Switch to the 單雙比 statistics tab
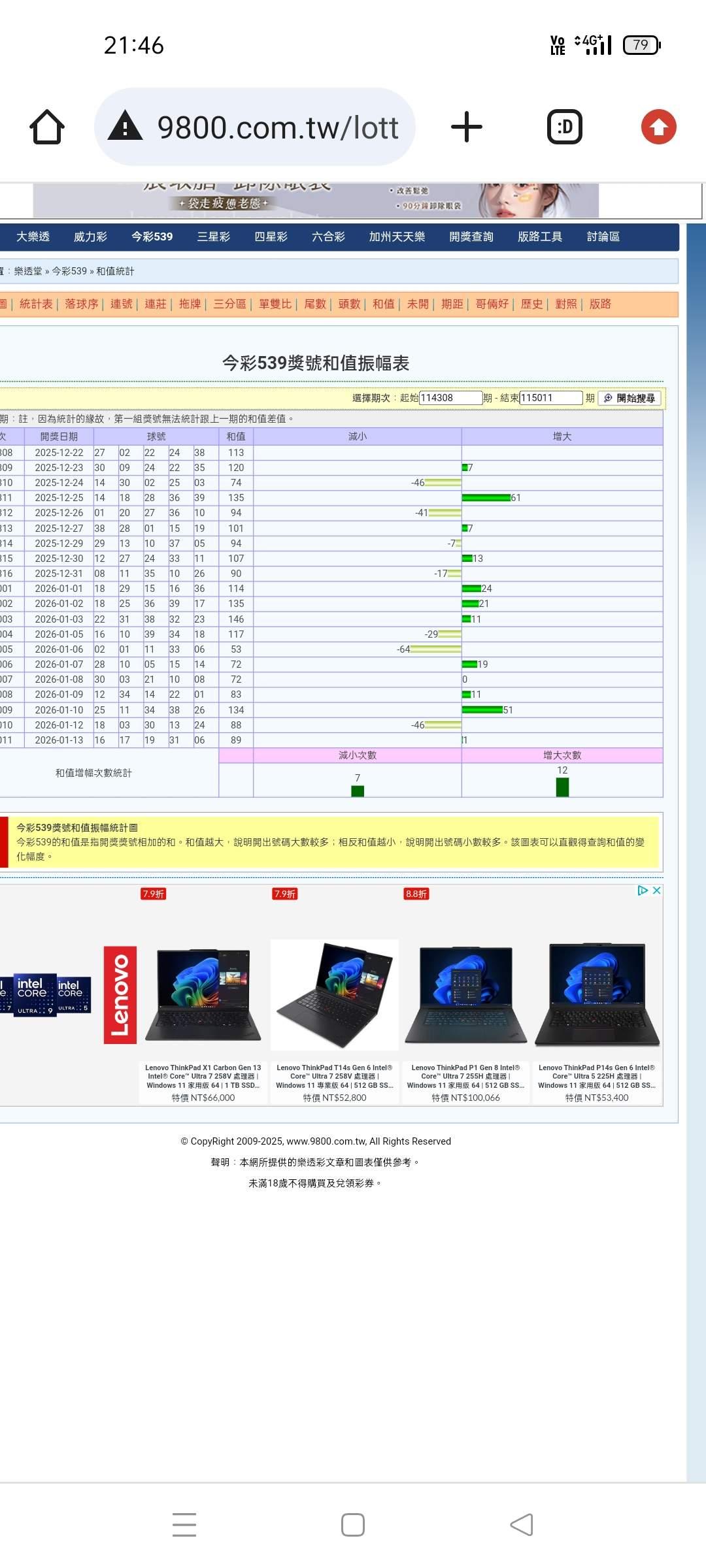The image size is (706, 1568). (x=275, y=304)
